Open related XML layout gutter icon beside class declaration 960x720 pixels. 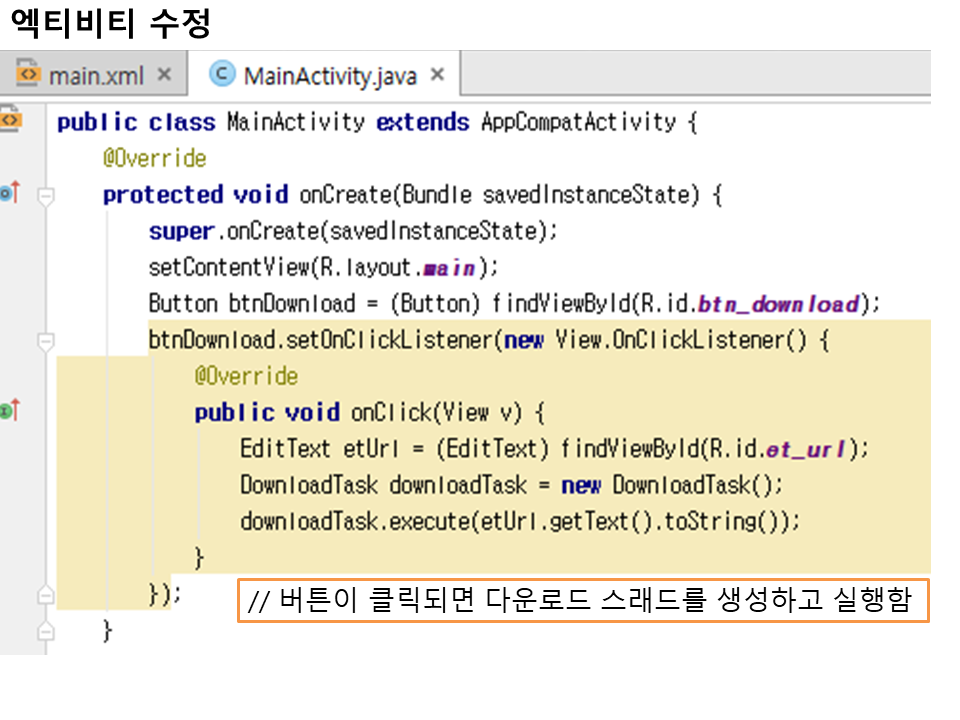pyautogui.click(x=10, y=120)
